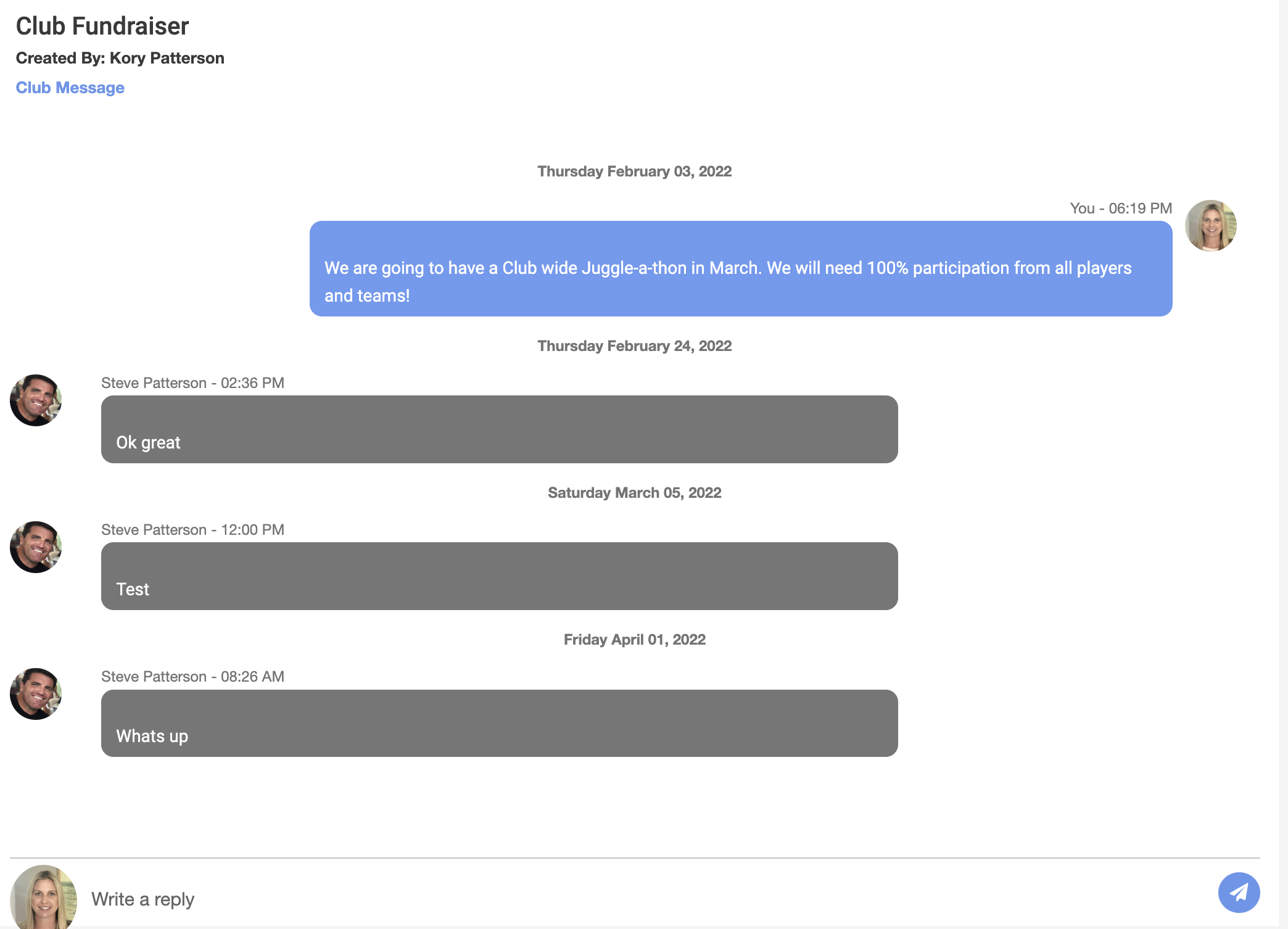
Task: Click the Test message bubble
Action: point(499,576)
